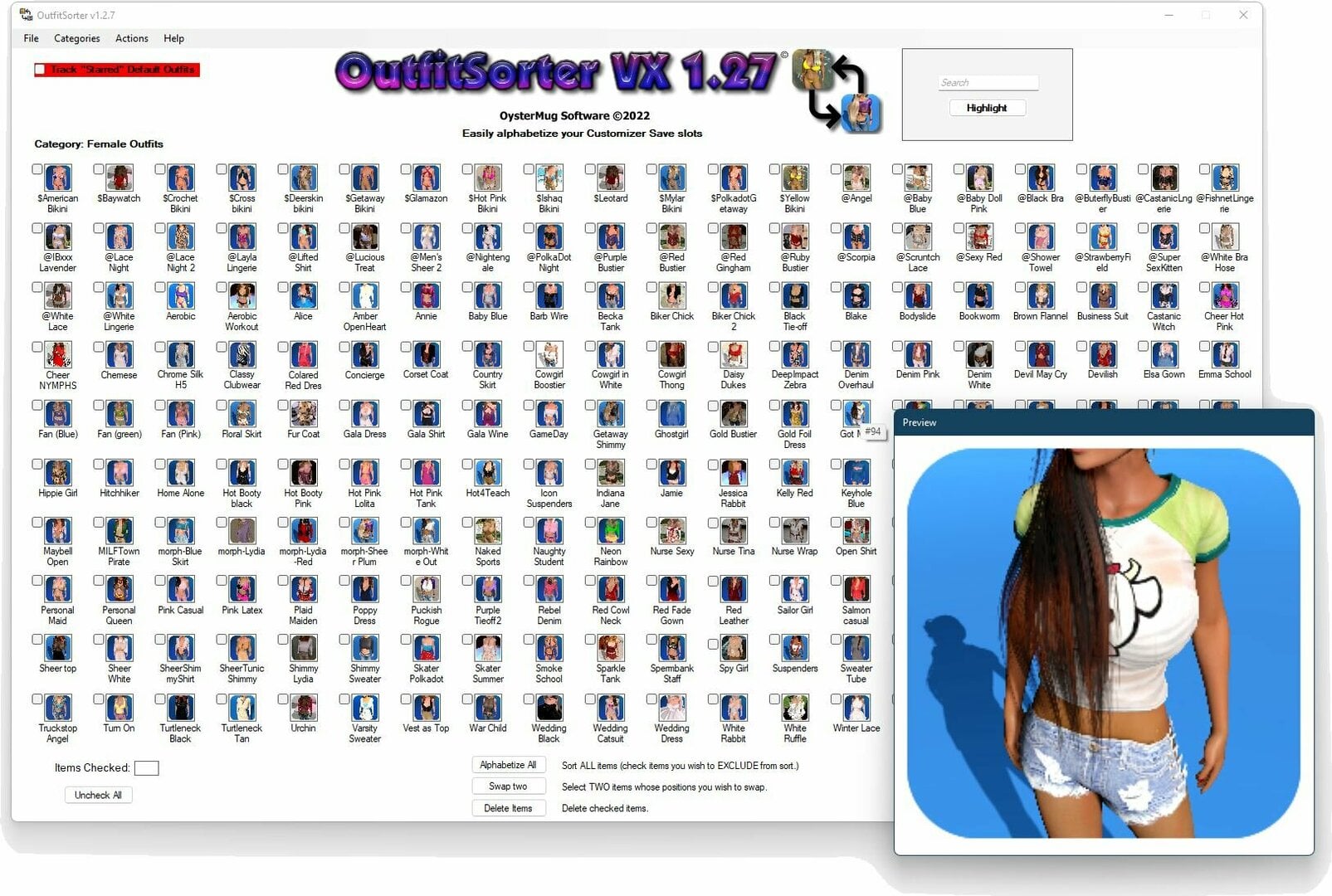Screen dimensions: 1332x896
Task: Click the Alice outfit icon
Action: 303,296
